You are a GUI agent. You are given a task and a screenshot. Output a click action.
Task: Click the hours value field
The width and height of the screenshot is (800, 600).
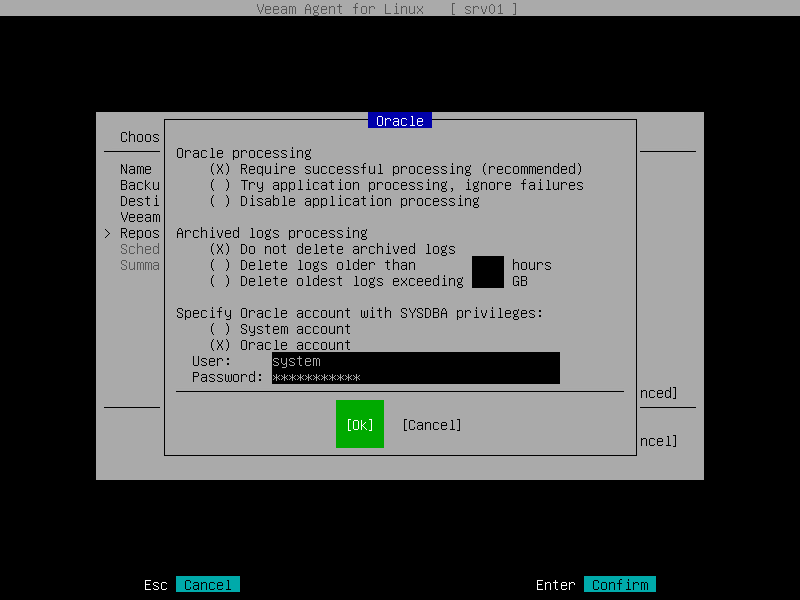point(488,264)
